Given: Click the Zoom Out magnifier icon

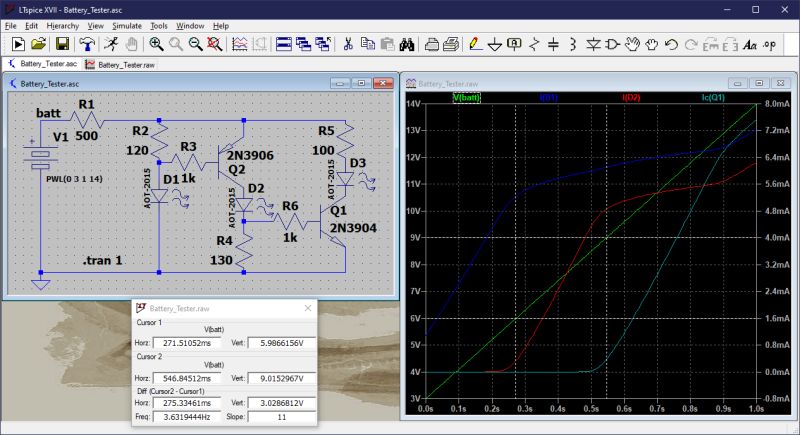Looking at the screenshot, I should 195,44.
